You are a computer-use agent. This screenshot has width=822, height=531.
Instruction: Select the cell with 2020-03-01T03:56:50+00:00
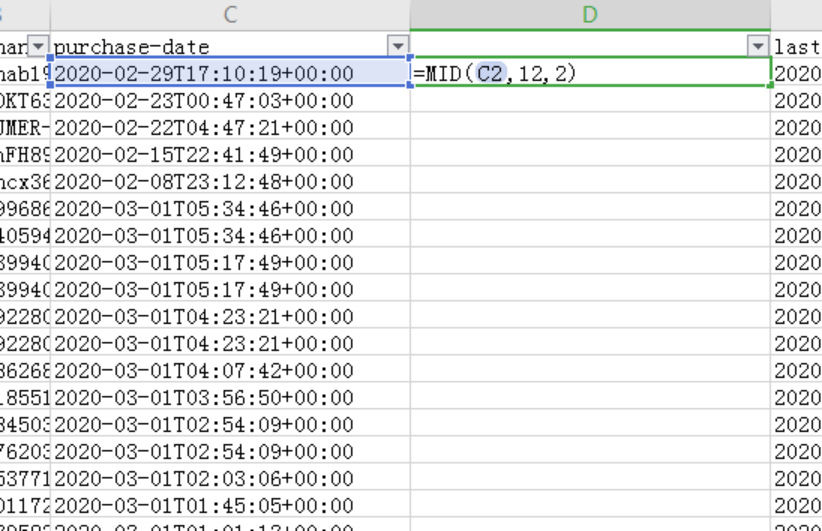point(228,397)
